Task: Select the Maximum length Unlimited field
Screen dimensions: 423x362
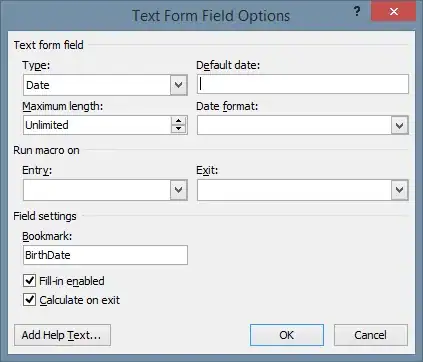Action: point(97,125)
